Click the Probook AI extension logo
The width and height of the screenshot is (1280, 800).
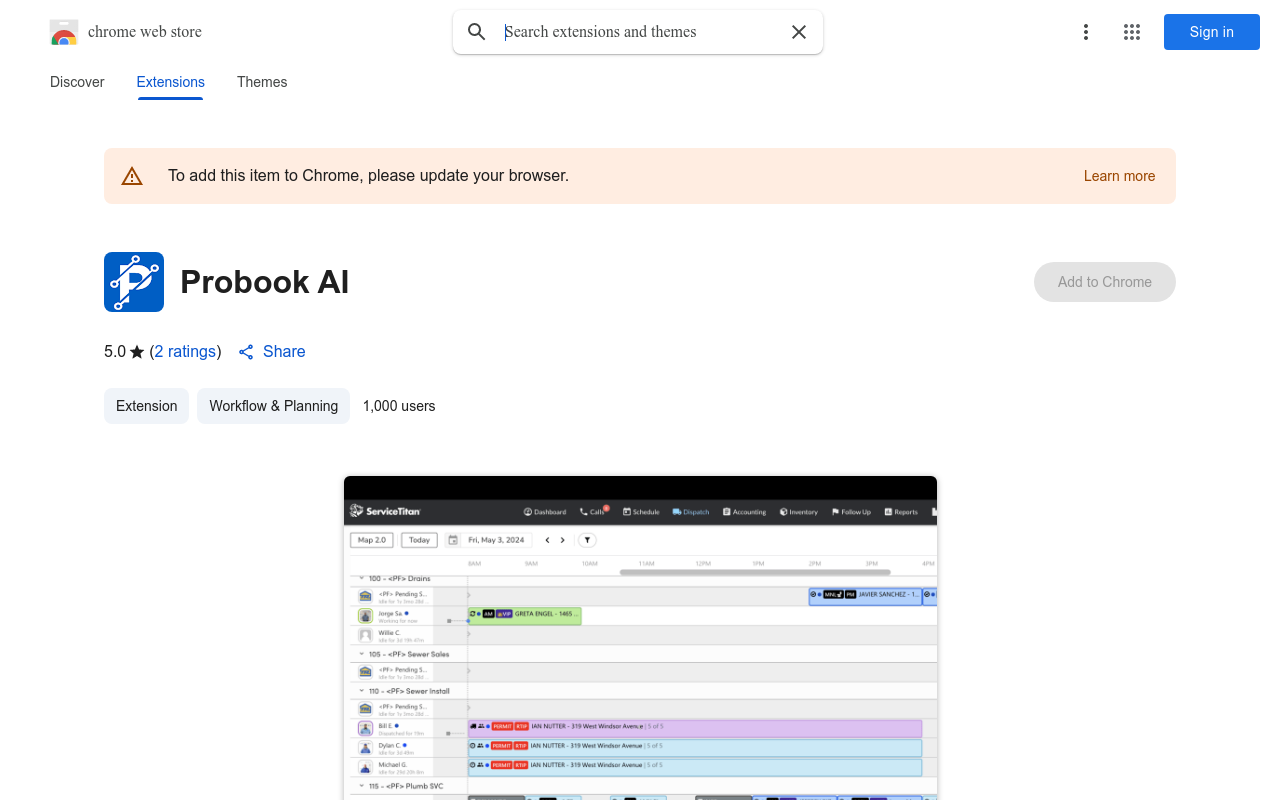133,282
